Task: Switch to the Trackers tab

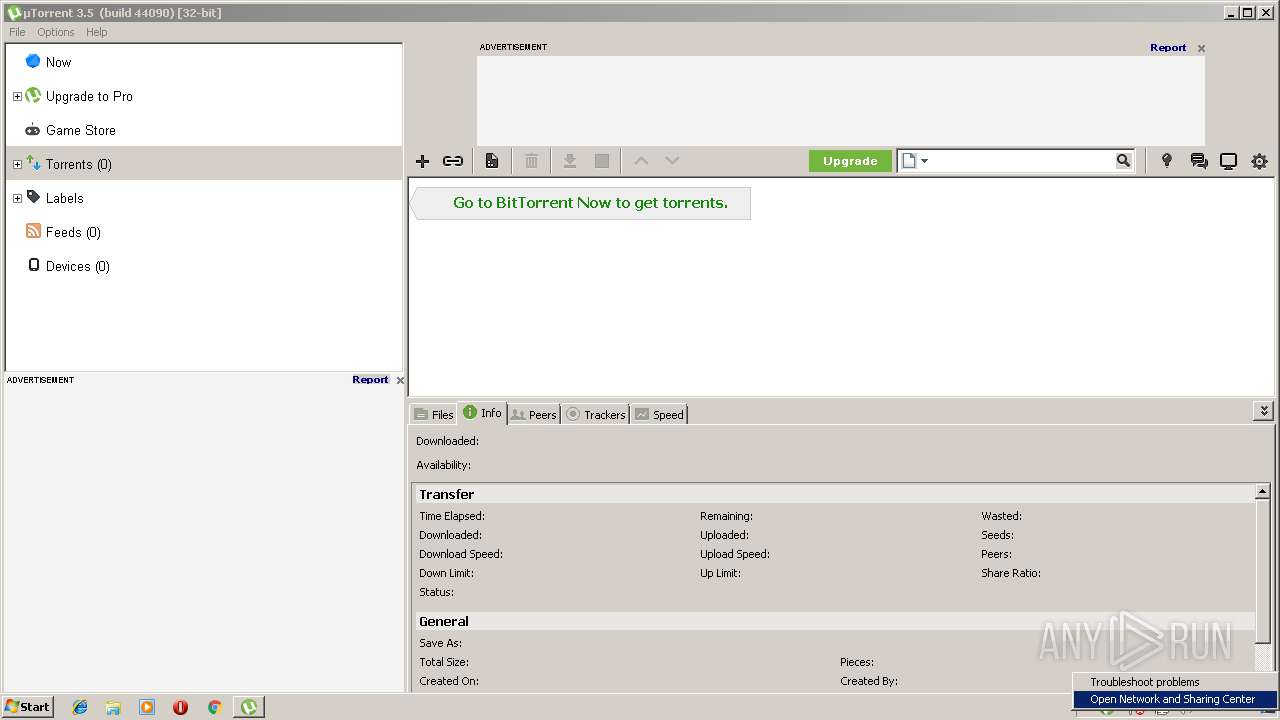Action: [595, 414]
